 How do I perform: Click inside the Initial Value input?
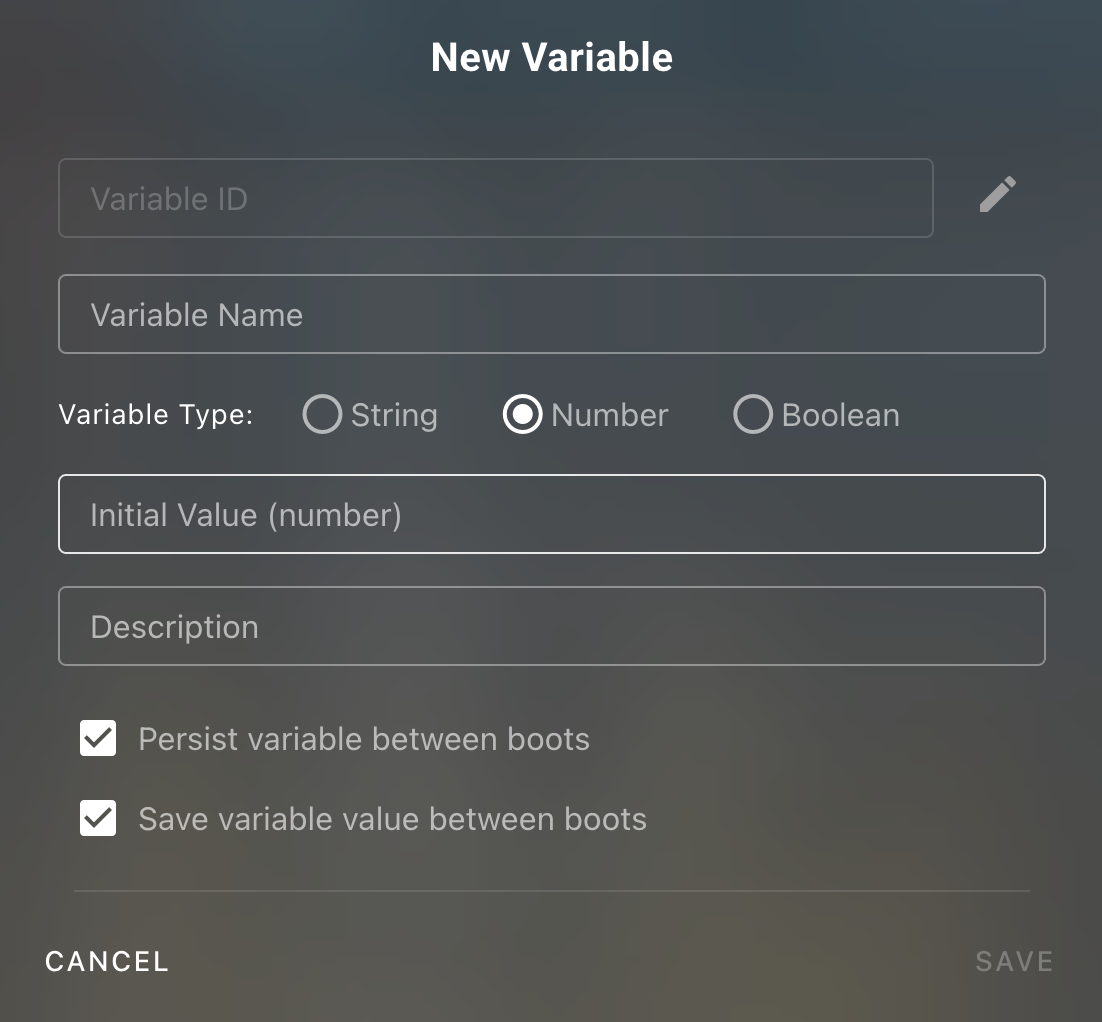click(551, 514)
